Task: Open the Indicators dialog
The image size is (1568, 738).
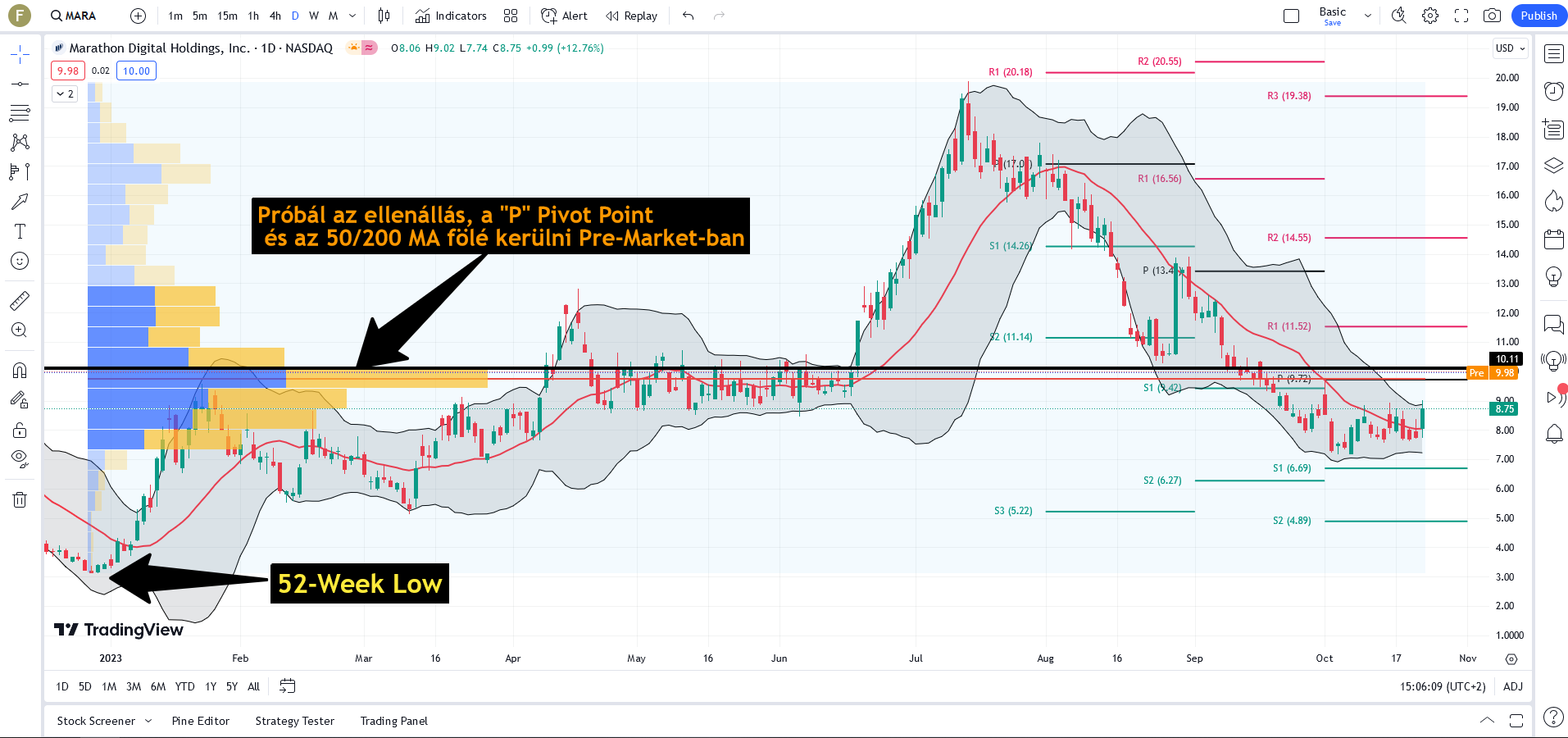Action: point(451,16)
